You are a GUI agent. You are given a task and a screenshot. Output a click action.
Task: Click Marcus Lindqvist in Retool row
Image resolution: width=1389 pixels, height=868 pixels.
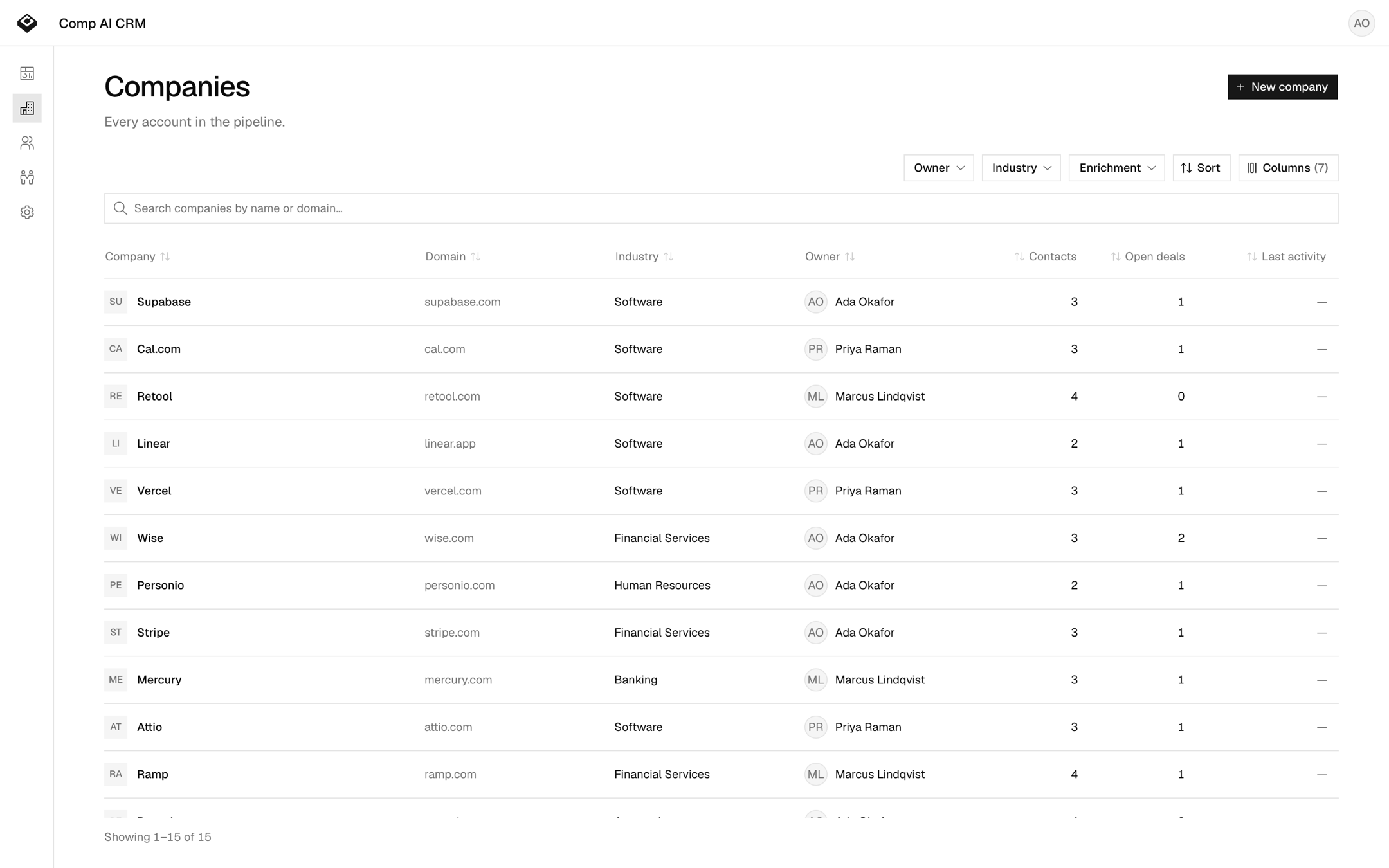pyautogui.click(x=880, y=396)
